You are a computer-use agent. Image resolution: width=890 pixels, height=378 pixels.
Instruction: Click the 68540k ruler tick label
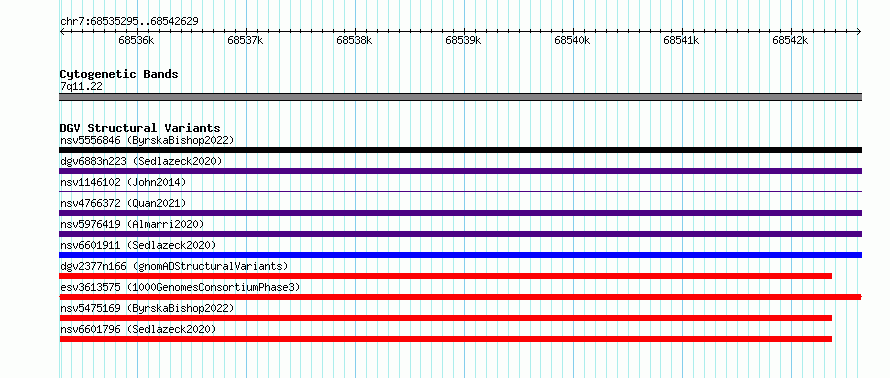(x=572, y=40)
